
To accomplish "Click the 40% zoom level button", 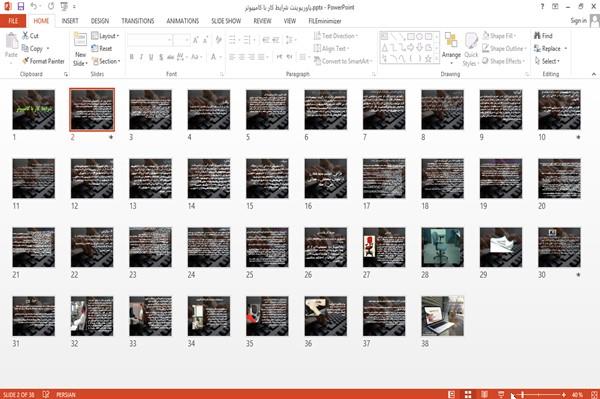I will coord(577,394).
